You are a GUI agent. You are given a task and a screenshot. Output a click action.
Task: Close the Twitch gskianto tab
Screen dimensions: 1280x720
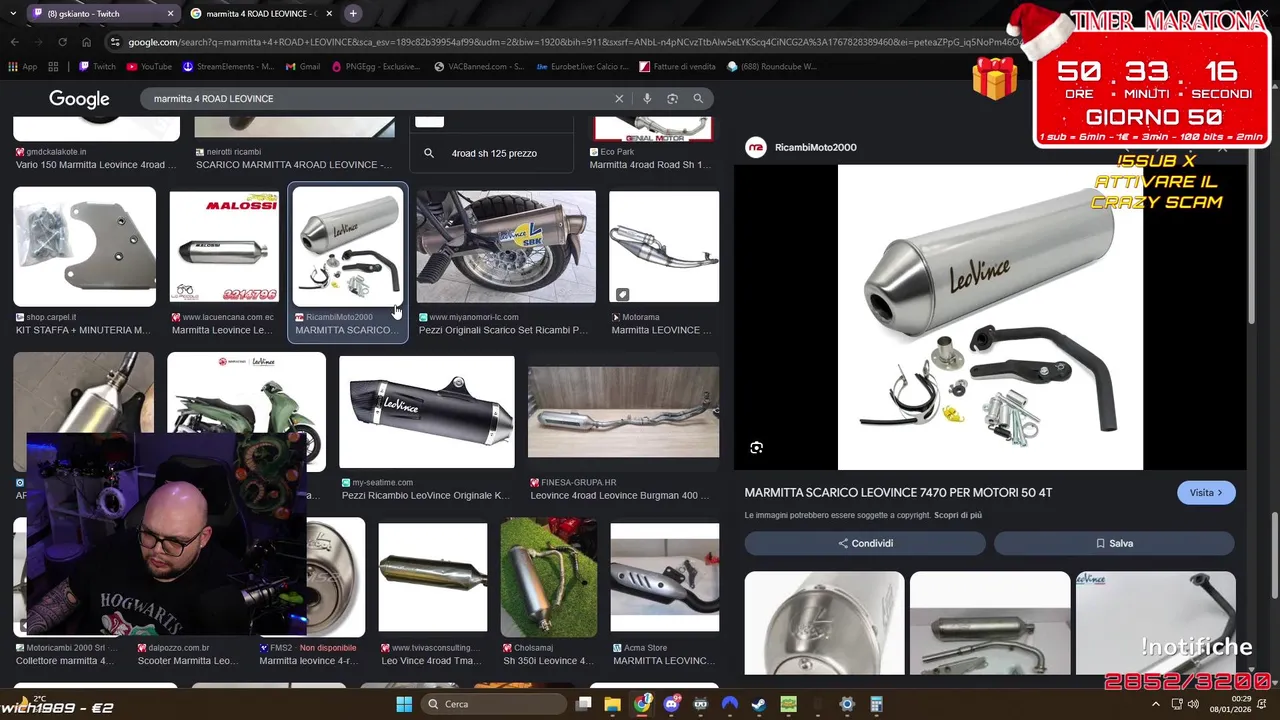click(x=170, y=14)
